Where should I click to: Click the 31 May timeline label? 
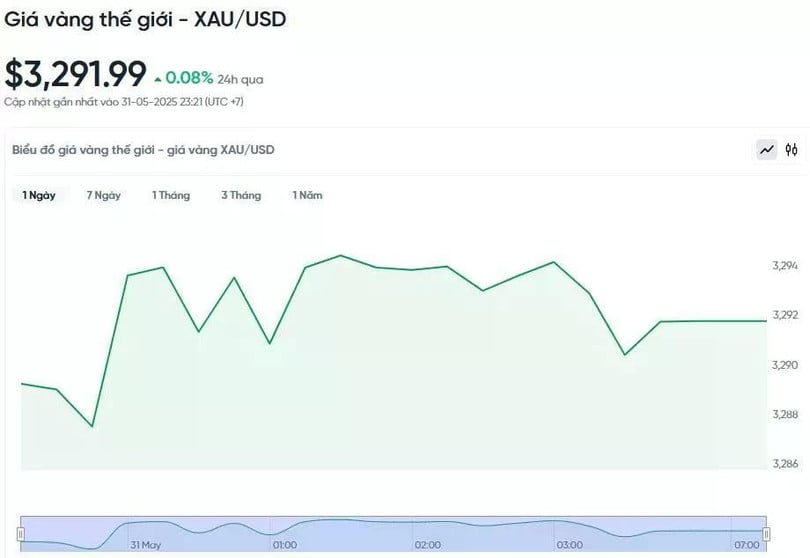tap(145, 545)
